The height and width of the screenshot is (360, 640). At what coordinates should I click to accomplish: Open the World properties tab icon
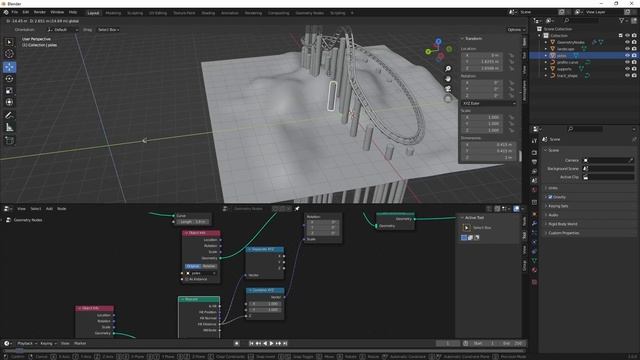[534, 190]
